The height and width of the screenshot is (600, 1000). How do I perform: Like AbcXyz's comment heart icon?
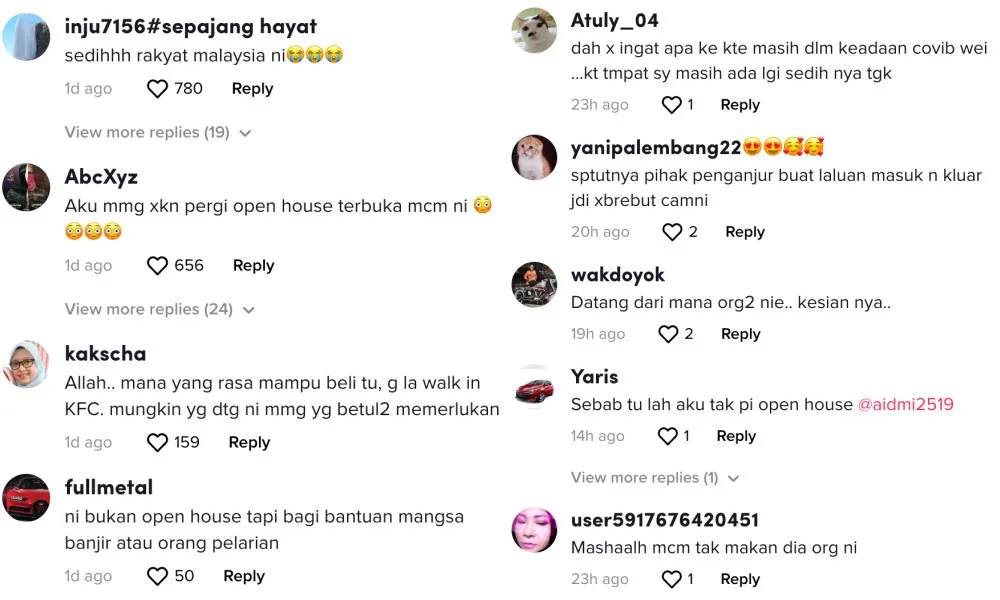157,265
